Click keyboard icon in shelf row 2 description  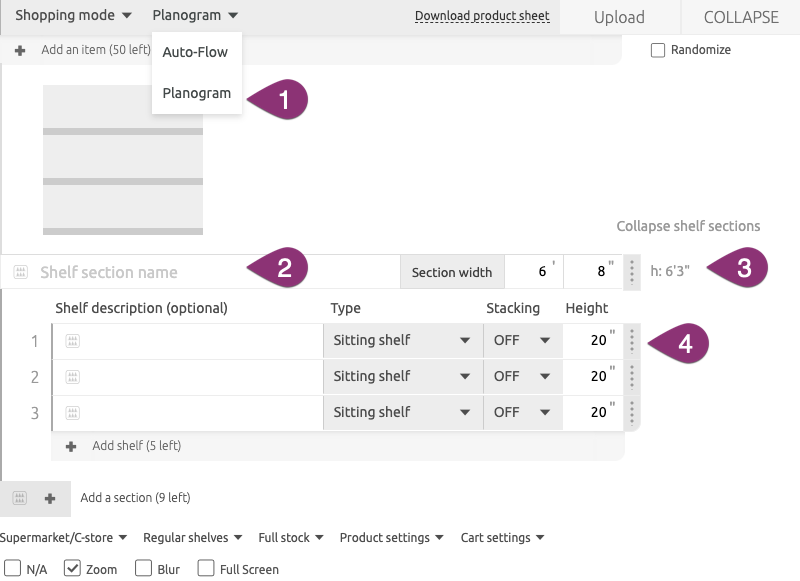coord(72,377)
